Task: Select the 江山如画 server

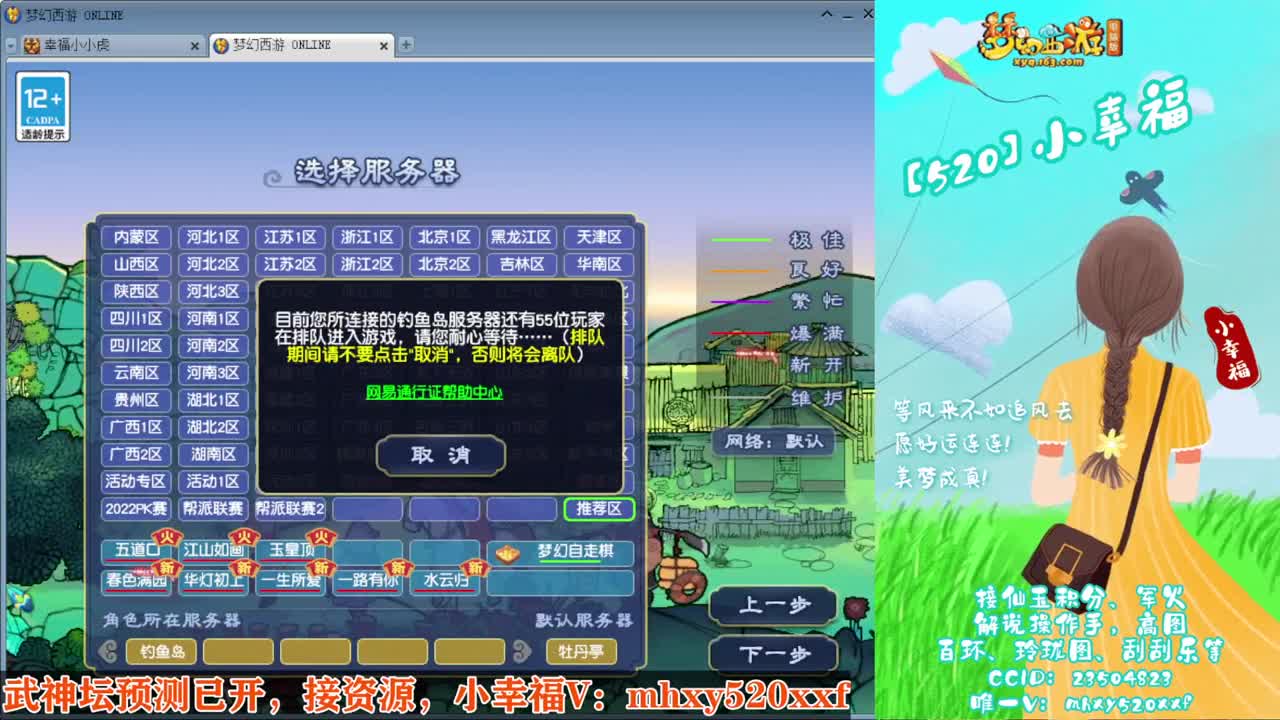Action: click(213, 551)
